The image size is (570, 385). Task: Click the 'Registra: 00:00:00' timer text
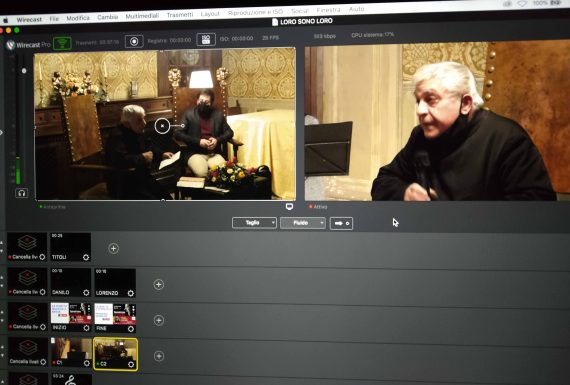tap(169, 40)
